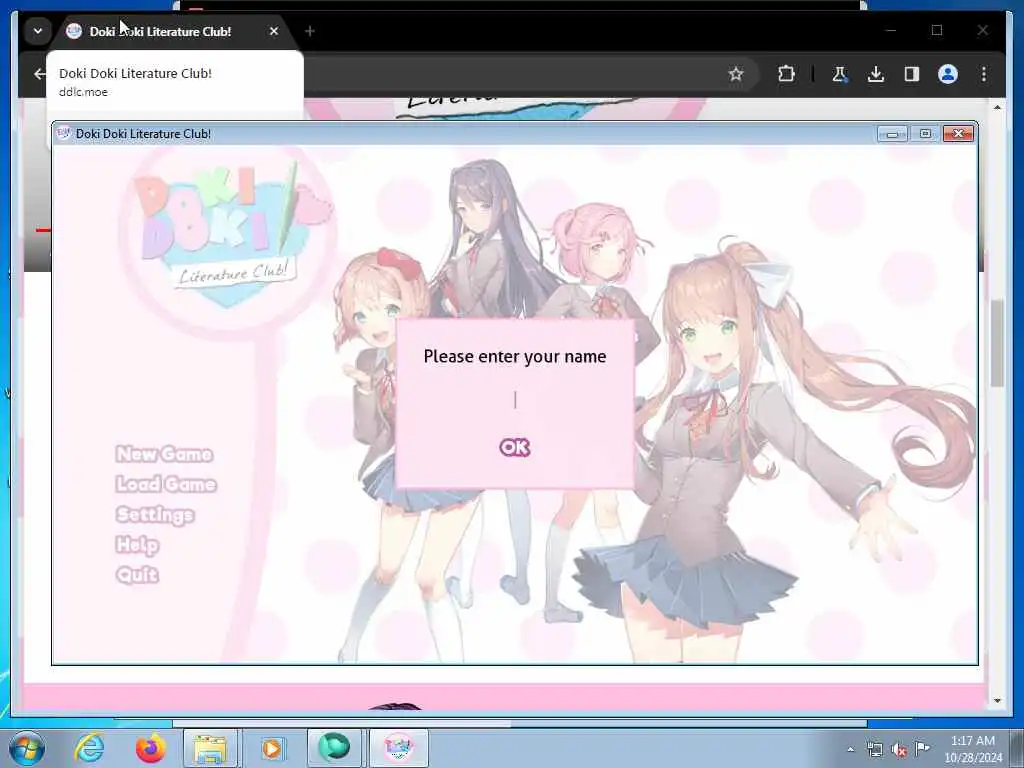
Task: Switch to the Doki Doki taskbar icon
Action: click(398, 748)
